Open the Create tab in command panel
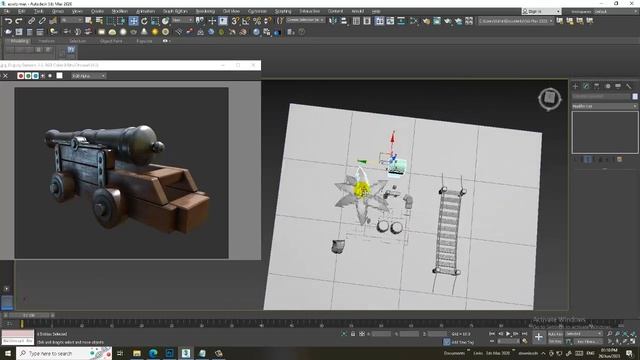The image size is (640, 360). pyautogui.click(x=576, y=86)
